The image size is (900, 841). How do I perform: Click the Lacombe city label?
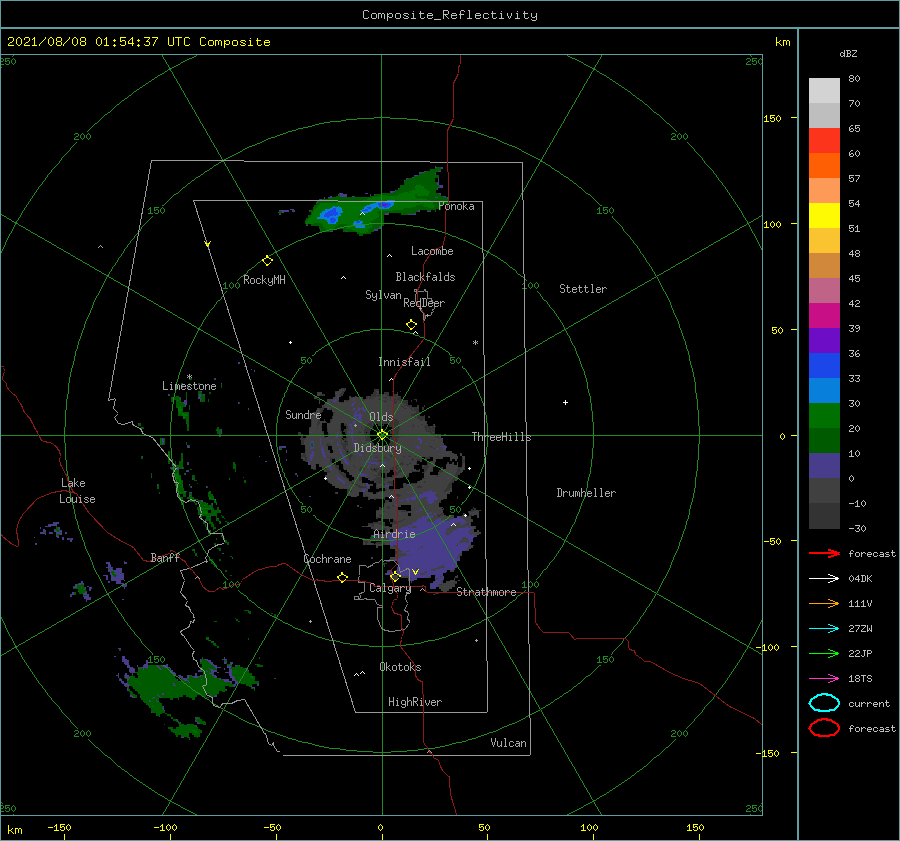[x=432, y=251]
